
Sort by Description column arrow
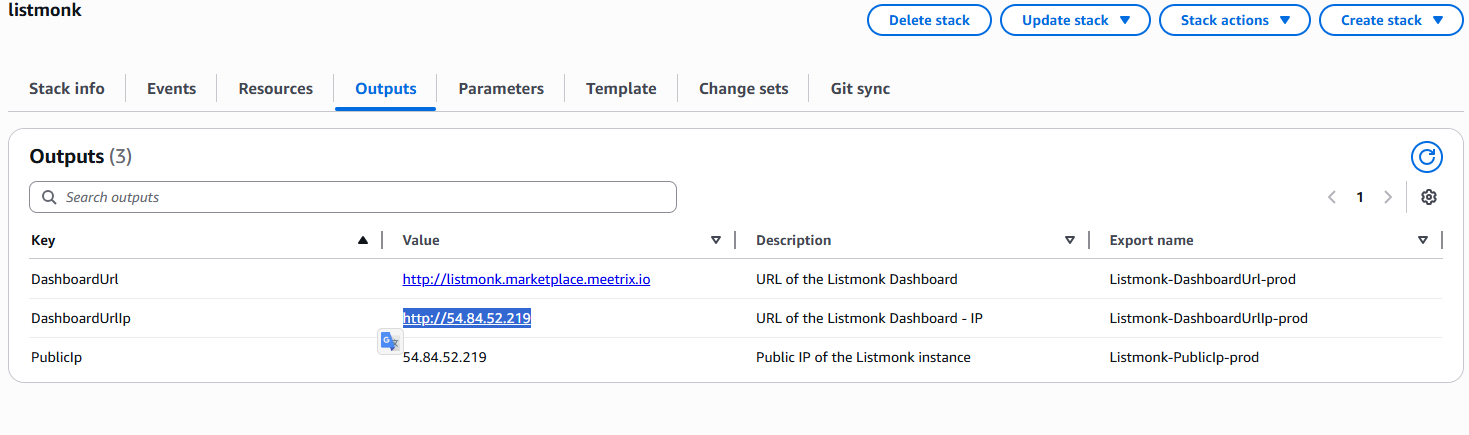click(1070, 240)
